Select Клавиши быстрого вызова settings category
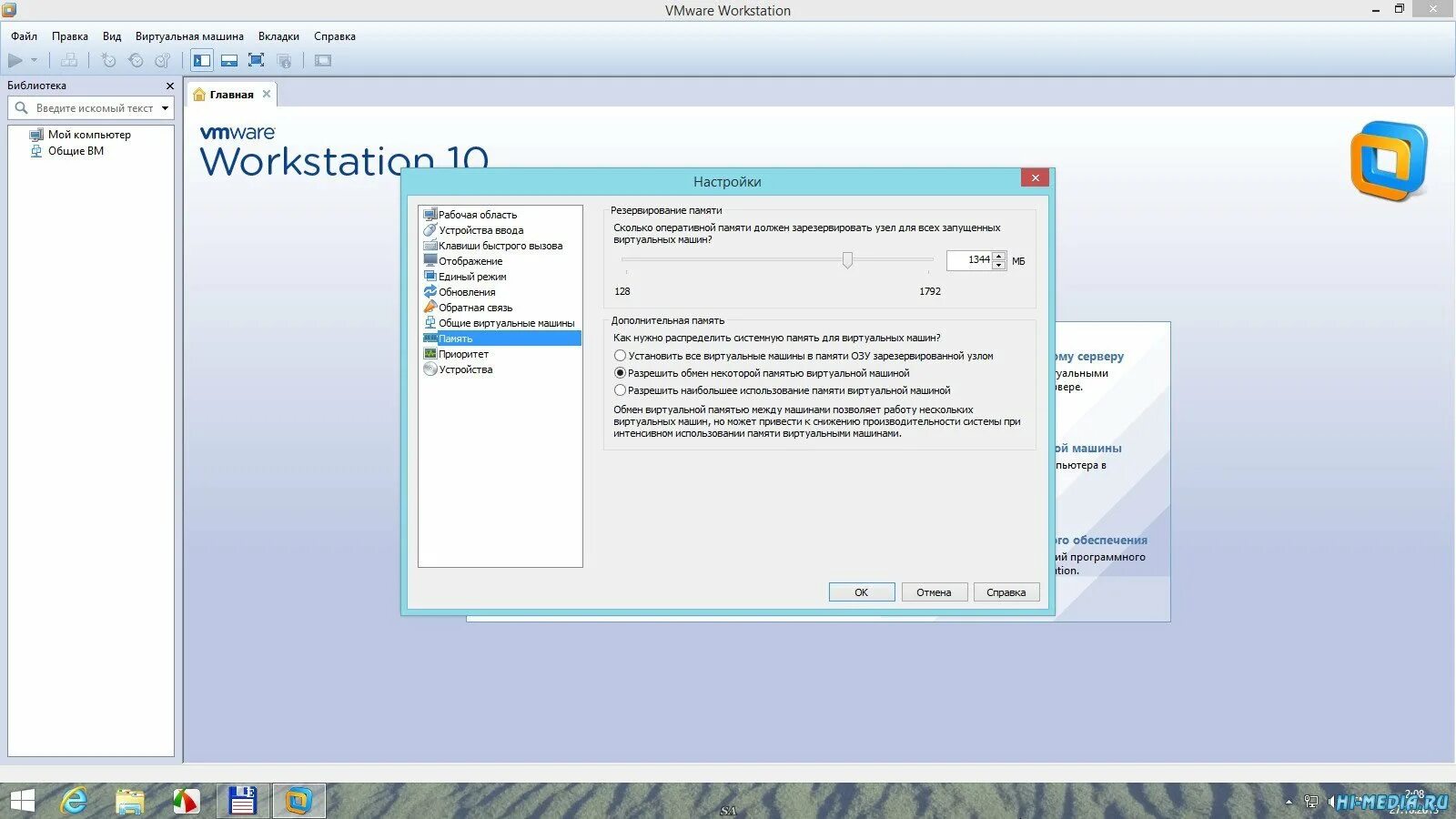Screen dimensions: 1456x819 coord(500,246)
